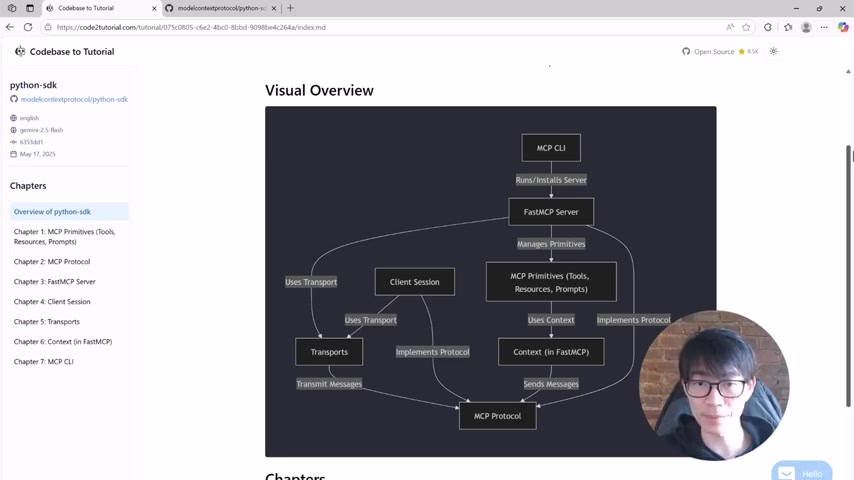
Task: Open the Hello chat widget button
Action: pos(801,471)
